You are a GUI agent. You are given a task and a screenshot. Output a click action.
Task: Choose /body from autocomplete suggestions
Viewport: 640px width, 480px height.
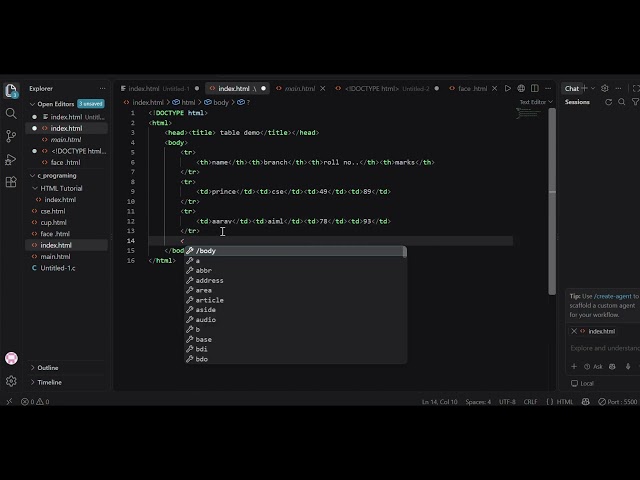pyautogui.click(x=295, y=251)
